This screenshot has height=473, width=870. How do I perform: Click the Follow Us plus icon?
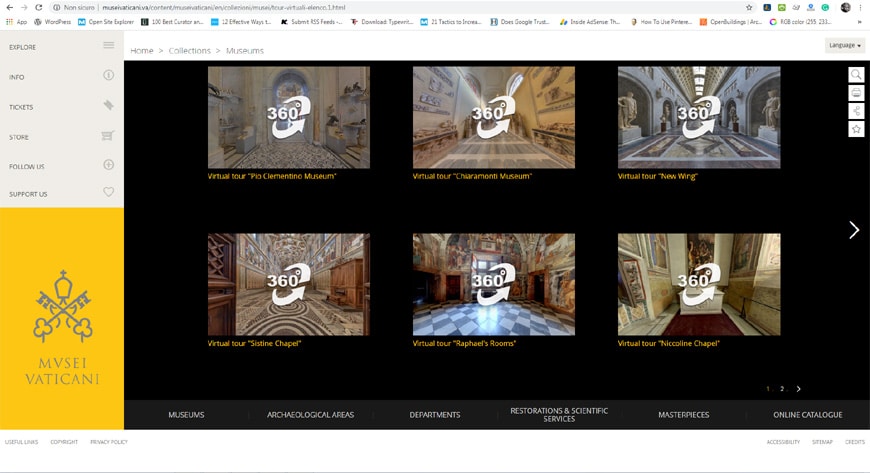(109, 164)
